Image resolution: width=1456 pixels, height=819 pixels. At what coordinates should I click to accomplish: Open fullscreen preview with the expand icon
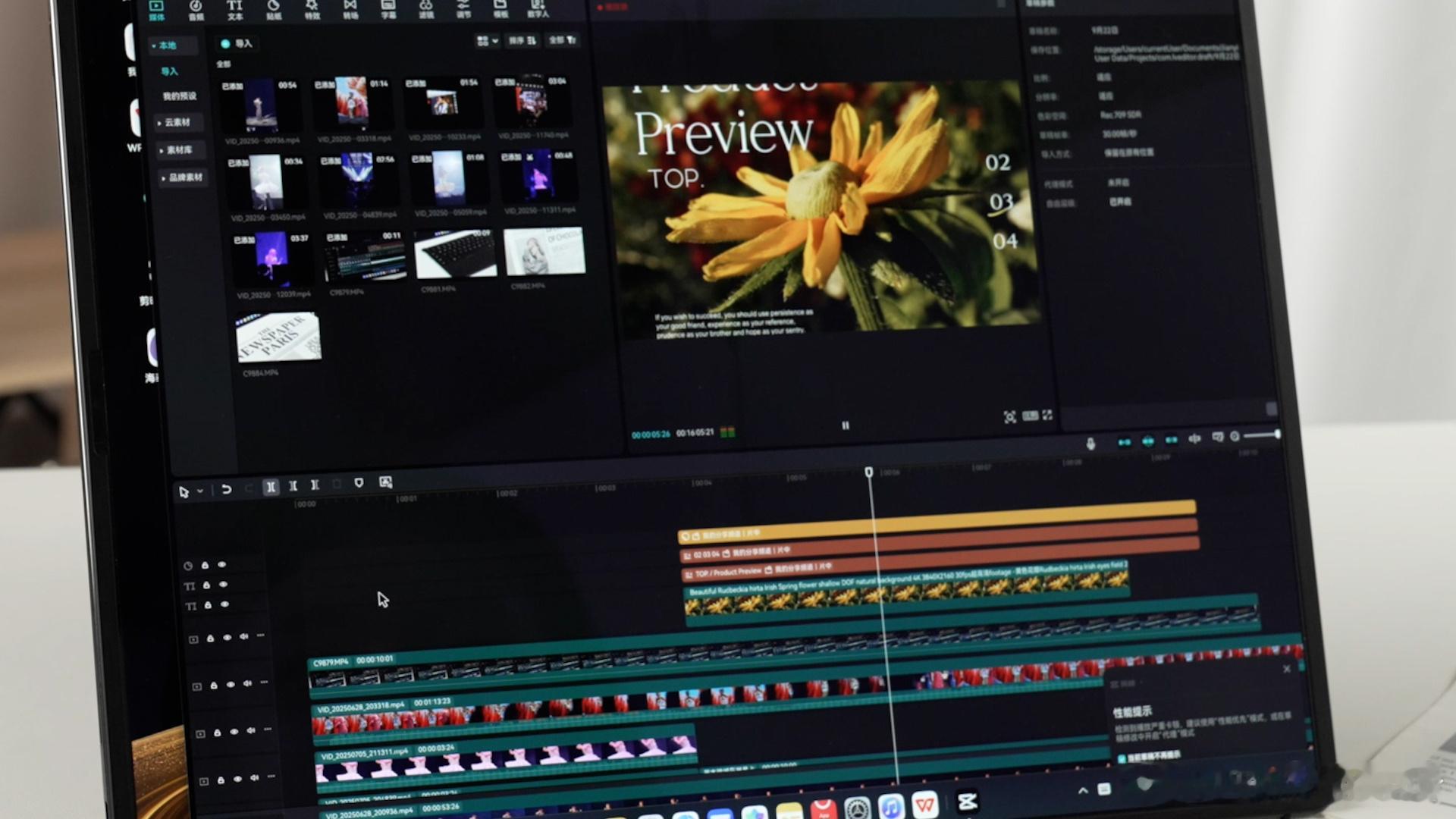coord(1047,416)
